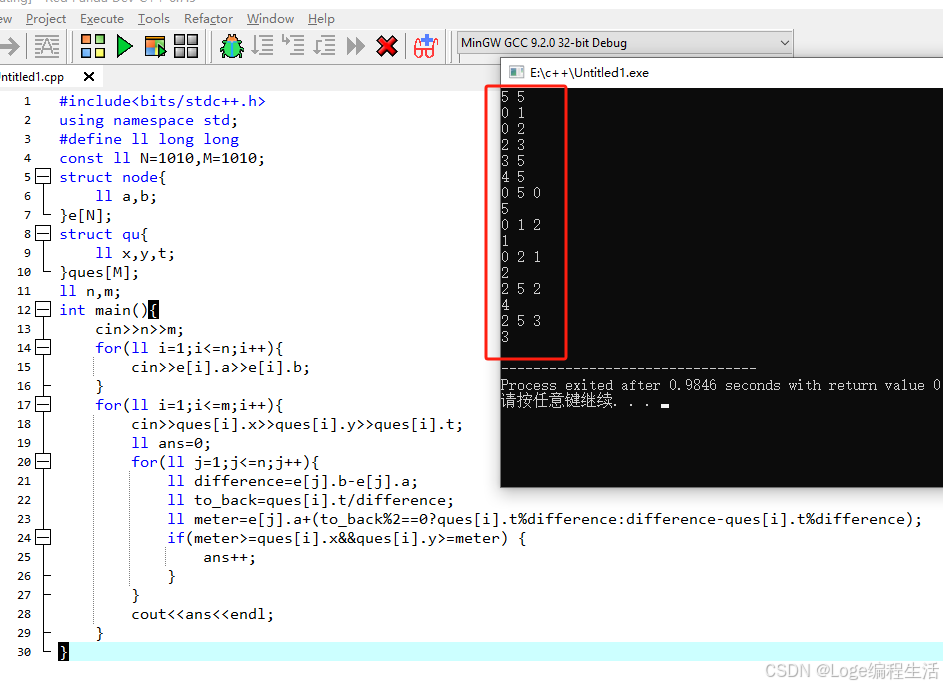Image resolution: width=943 pixels, height=686 pixels.
Task: Click the '请按任意键继续' console prompt
Action: [x=558, y=400]
